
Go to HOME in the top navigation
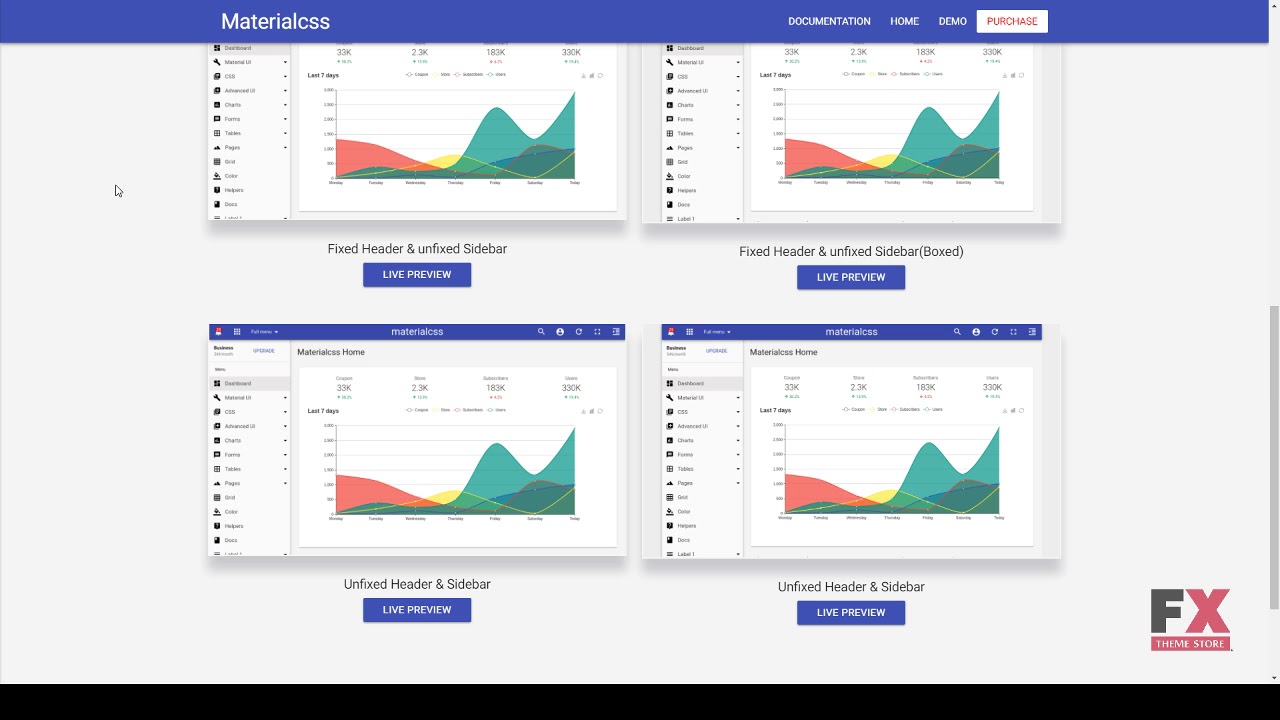click(904, 21)
